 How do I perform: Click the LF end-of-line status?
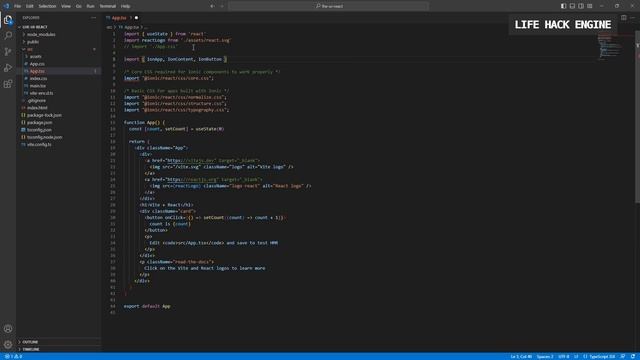click(x=576, y=356)
